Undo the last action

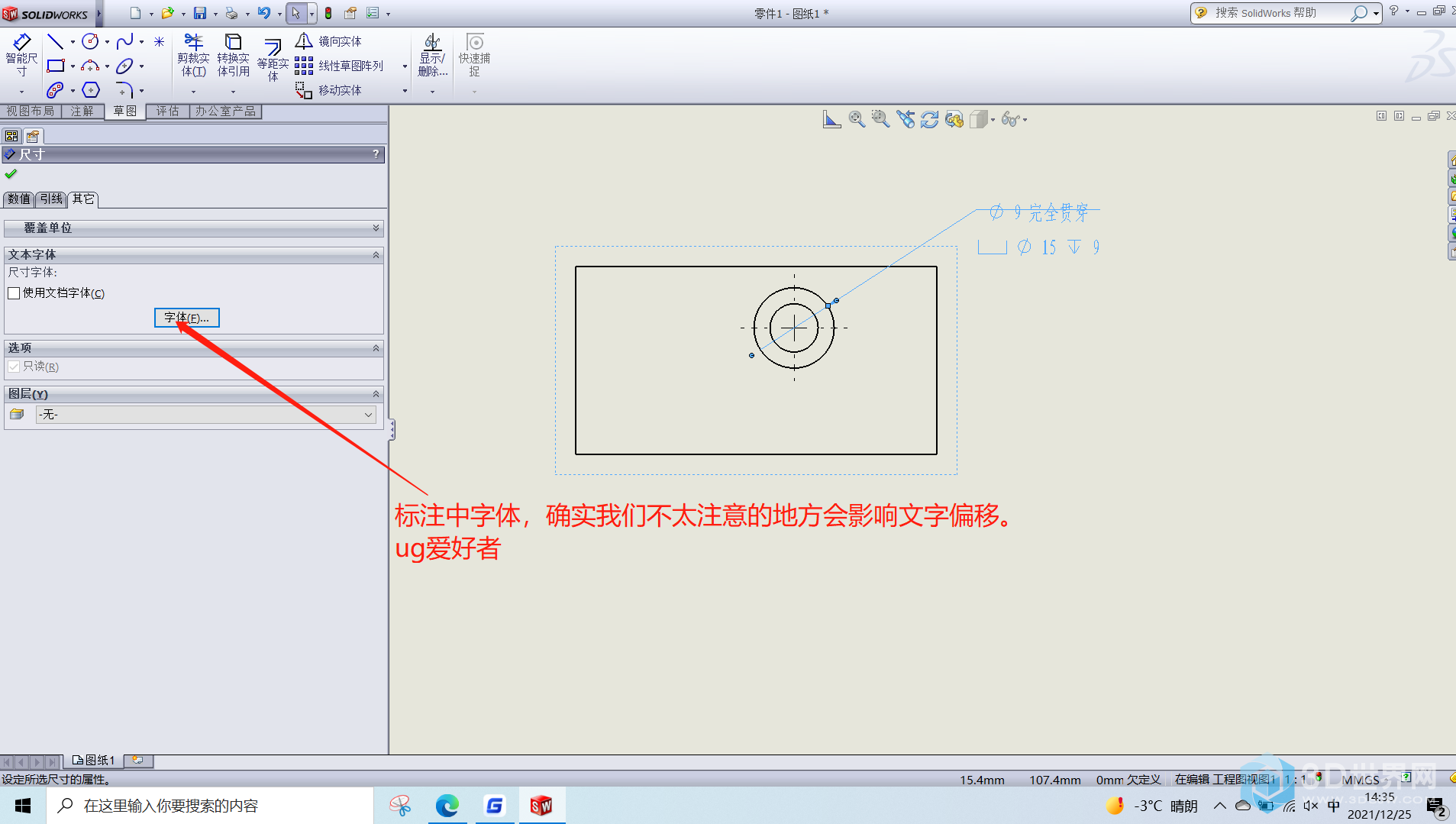tap(264, 13)
